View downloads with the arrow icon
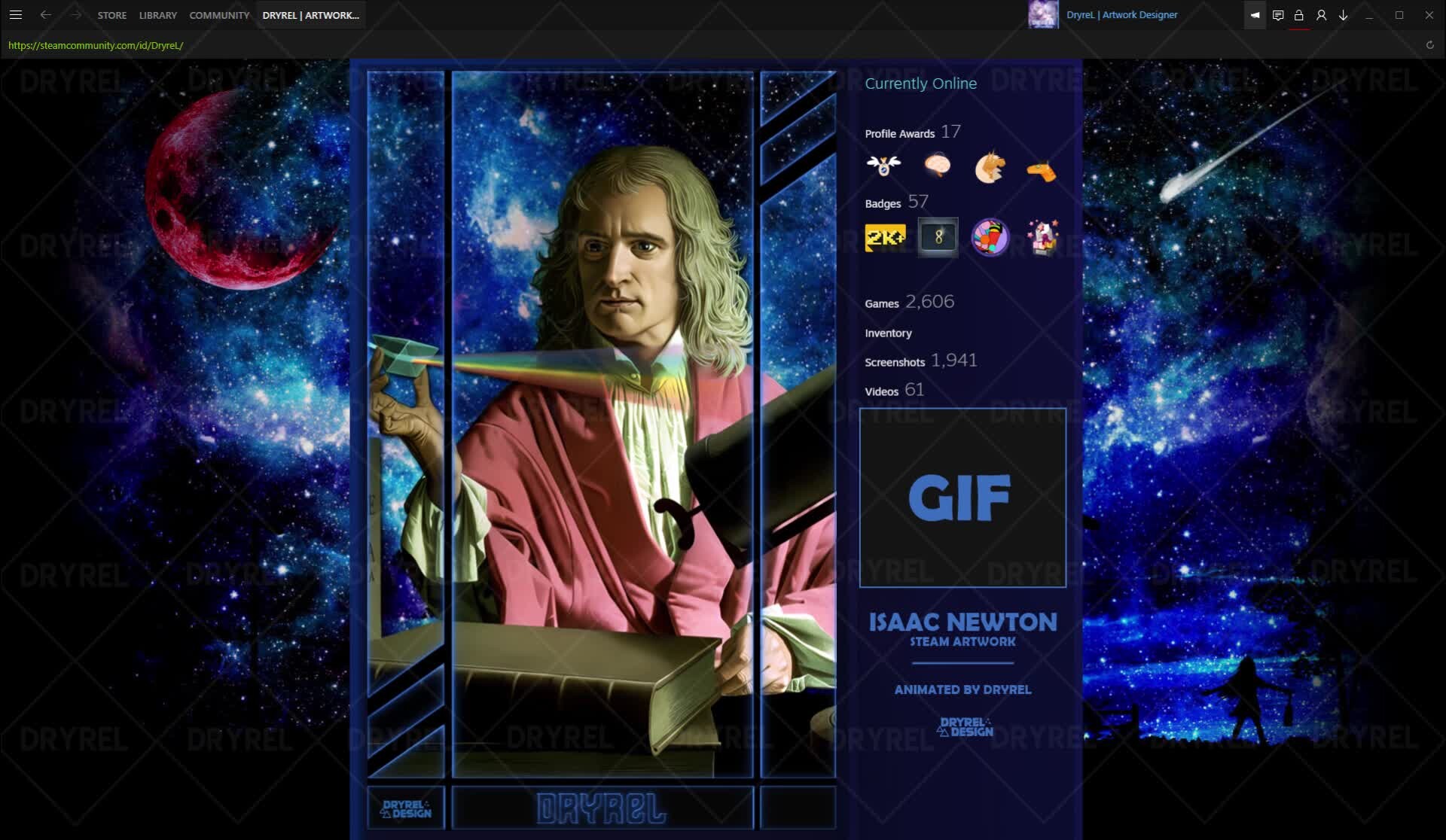This screenshot has height=840, width=1446. pos(1342,15)
